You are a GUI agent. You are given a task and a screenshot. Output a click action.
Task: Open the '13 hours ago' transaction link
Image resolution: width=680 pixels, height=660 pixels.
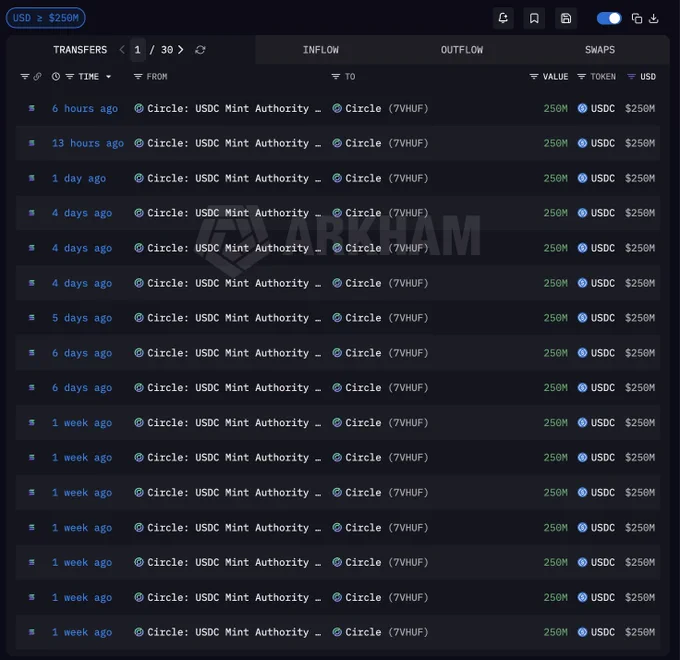coord(88,143)
